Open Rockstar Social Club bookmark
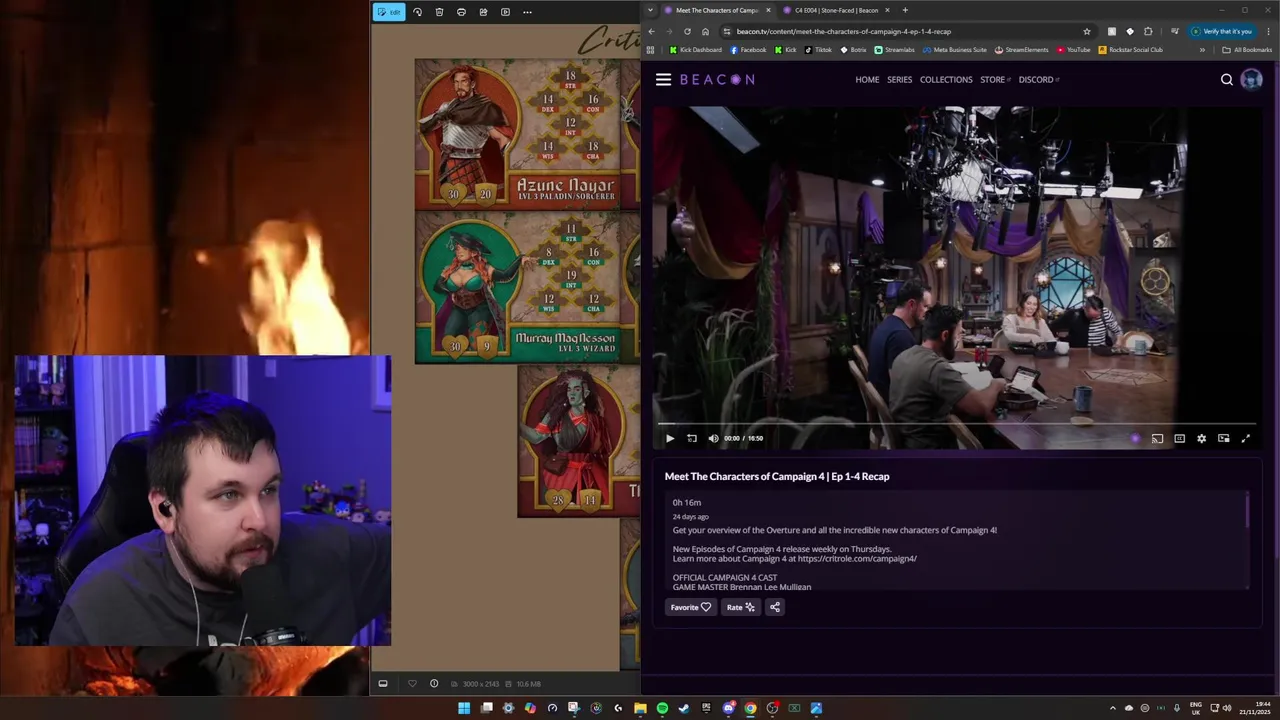The width and height of the screenshot is (1280, 720). click(1130, 50)
